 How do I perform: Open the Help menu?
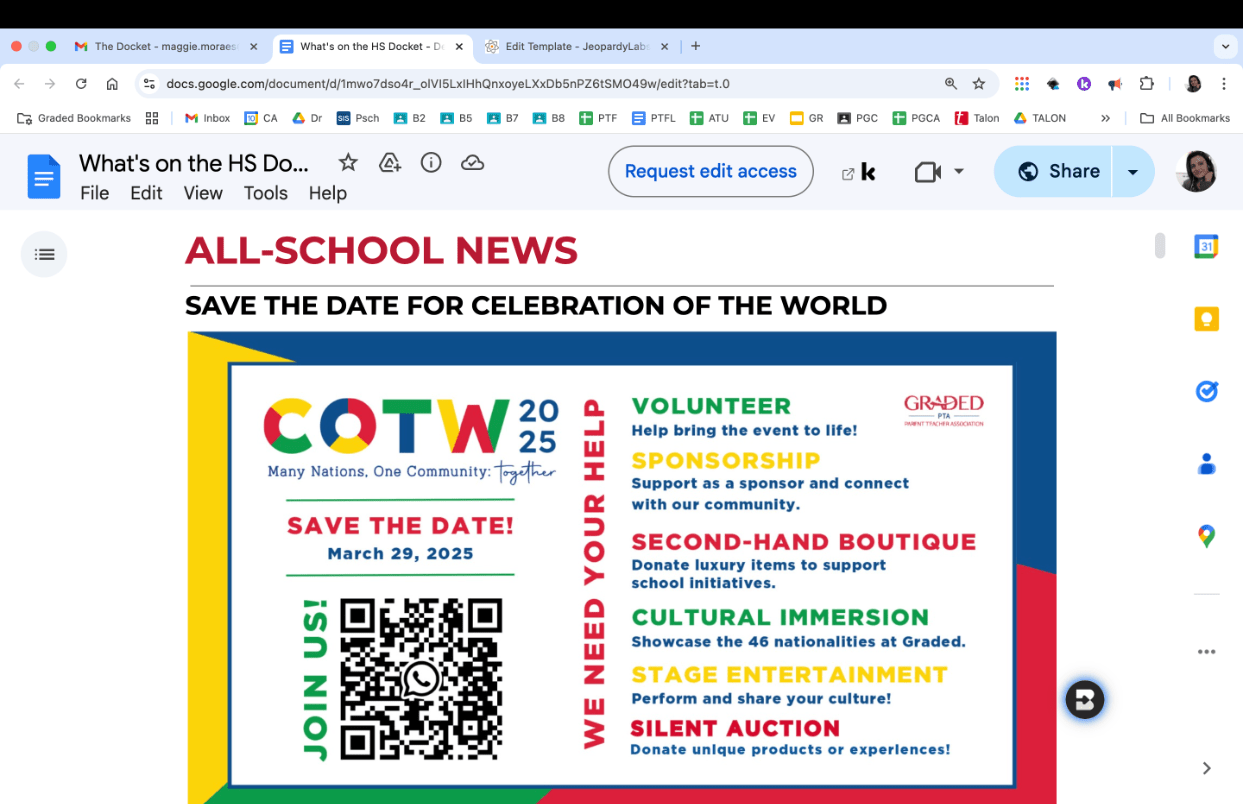327,194
